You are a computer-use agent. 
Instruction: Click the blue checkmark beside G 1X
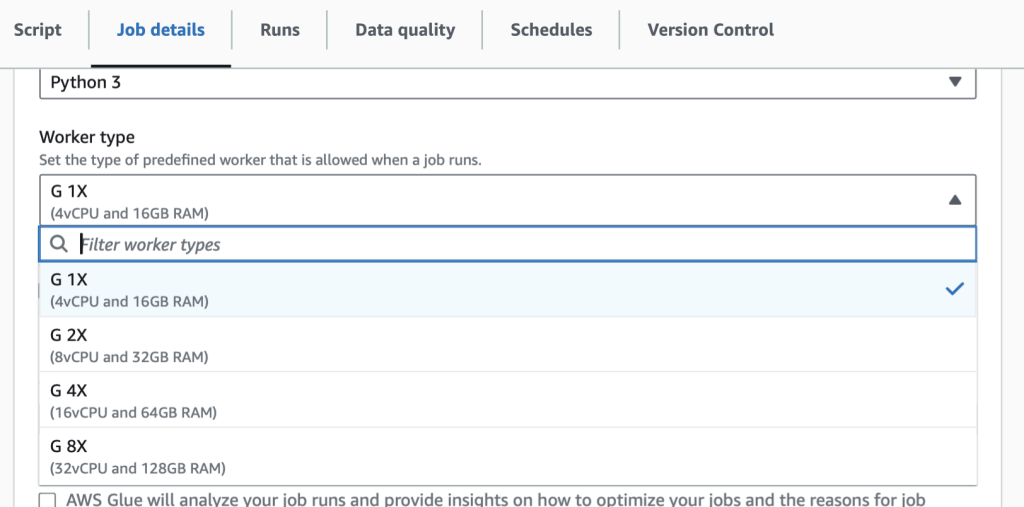click(x=954, y=289)
